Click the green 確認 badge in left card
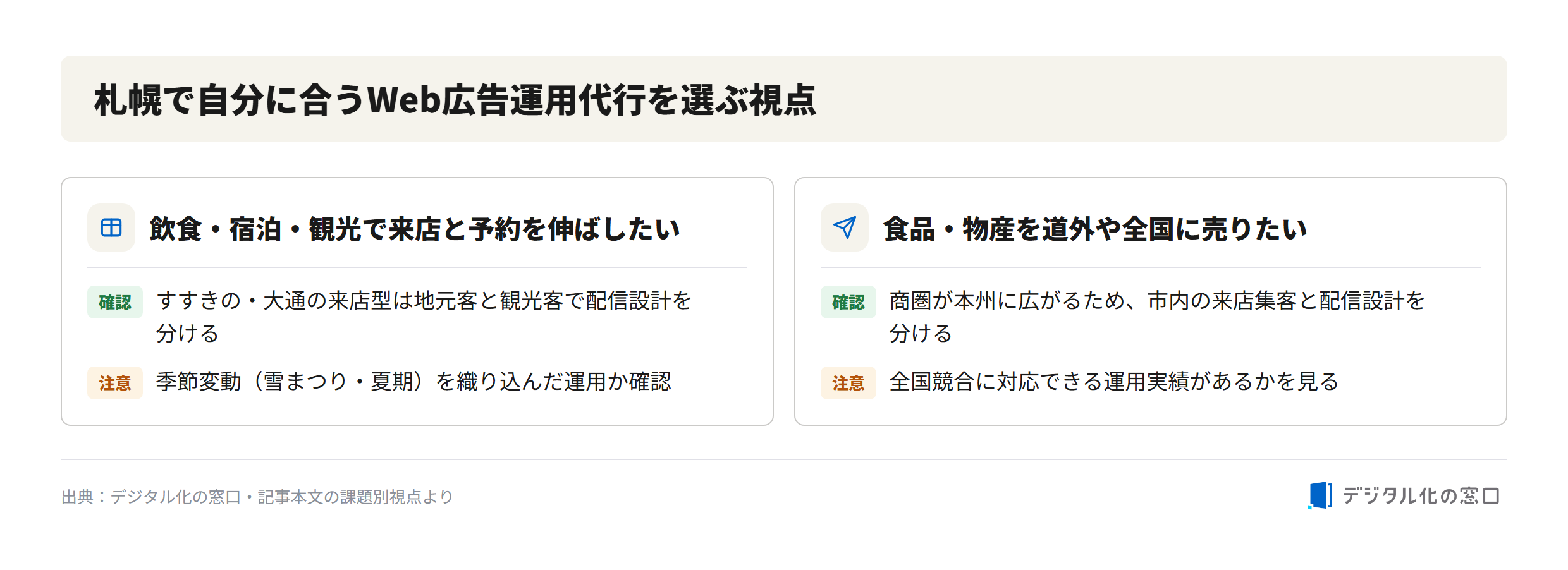 tap(115, 302)
